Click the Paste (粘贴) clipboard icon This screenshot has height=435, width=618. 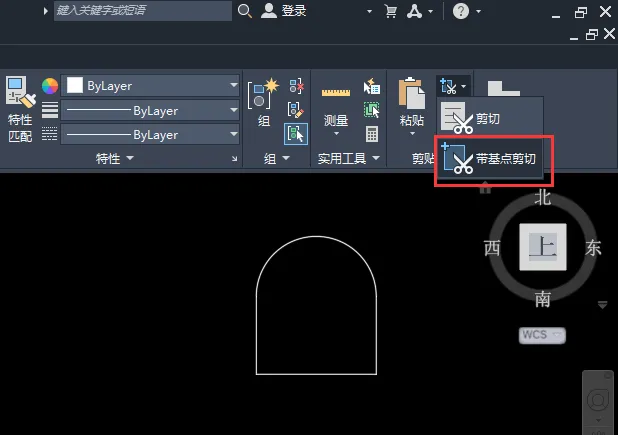tap(411, 93)
